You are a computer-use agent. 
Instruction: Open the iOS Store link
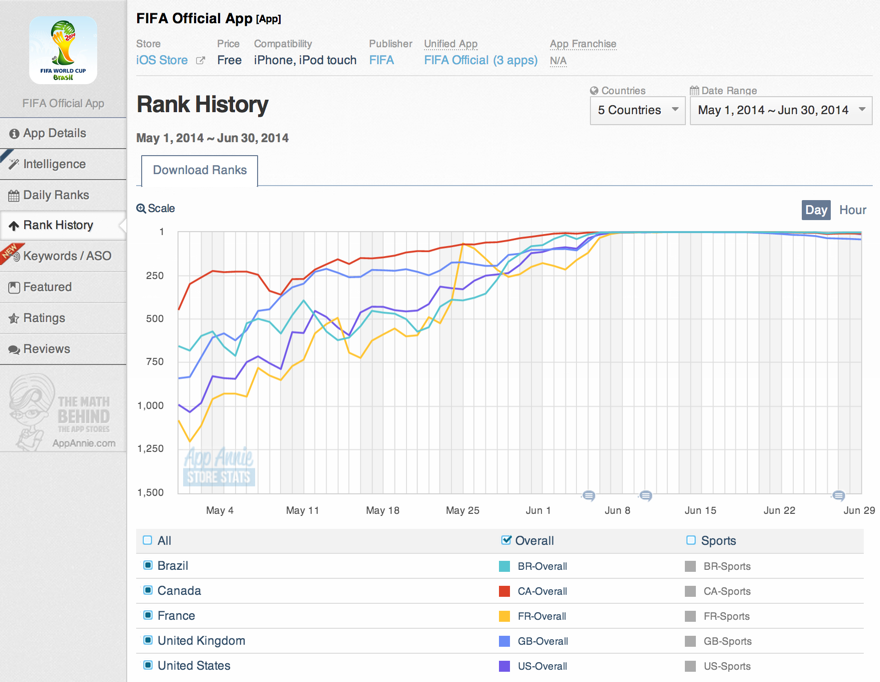pyautogui.click(x=162, y=60)
